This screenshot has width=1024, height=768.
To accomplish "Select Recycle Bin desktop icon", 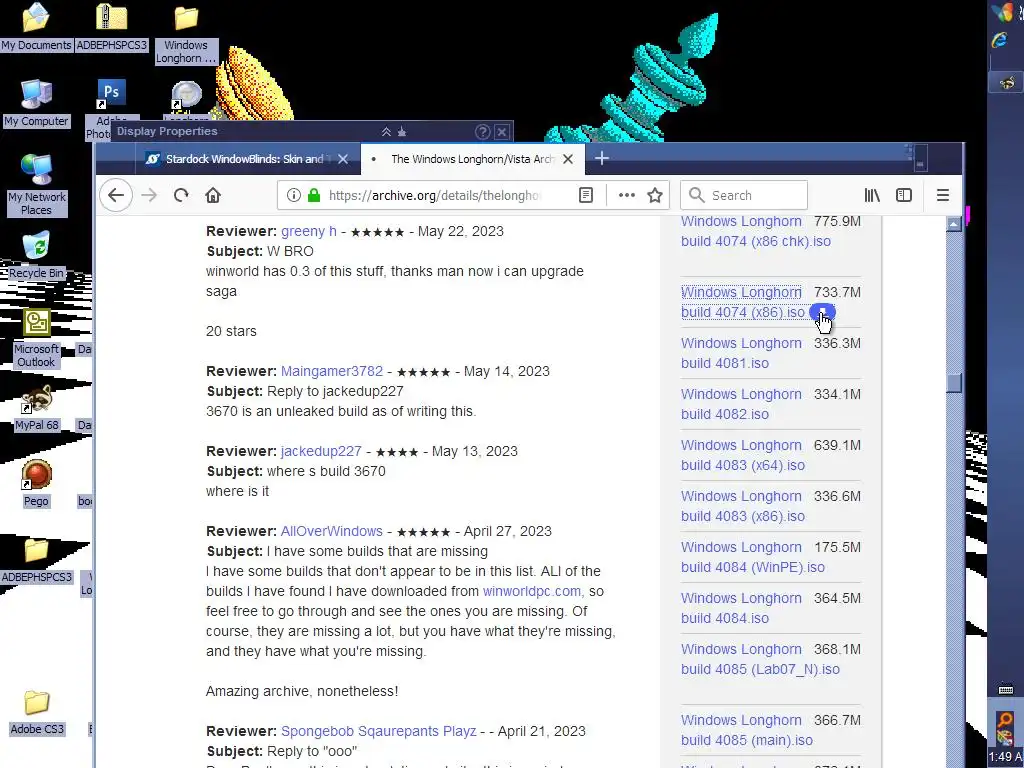I will coord(36,255).
